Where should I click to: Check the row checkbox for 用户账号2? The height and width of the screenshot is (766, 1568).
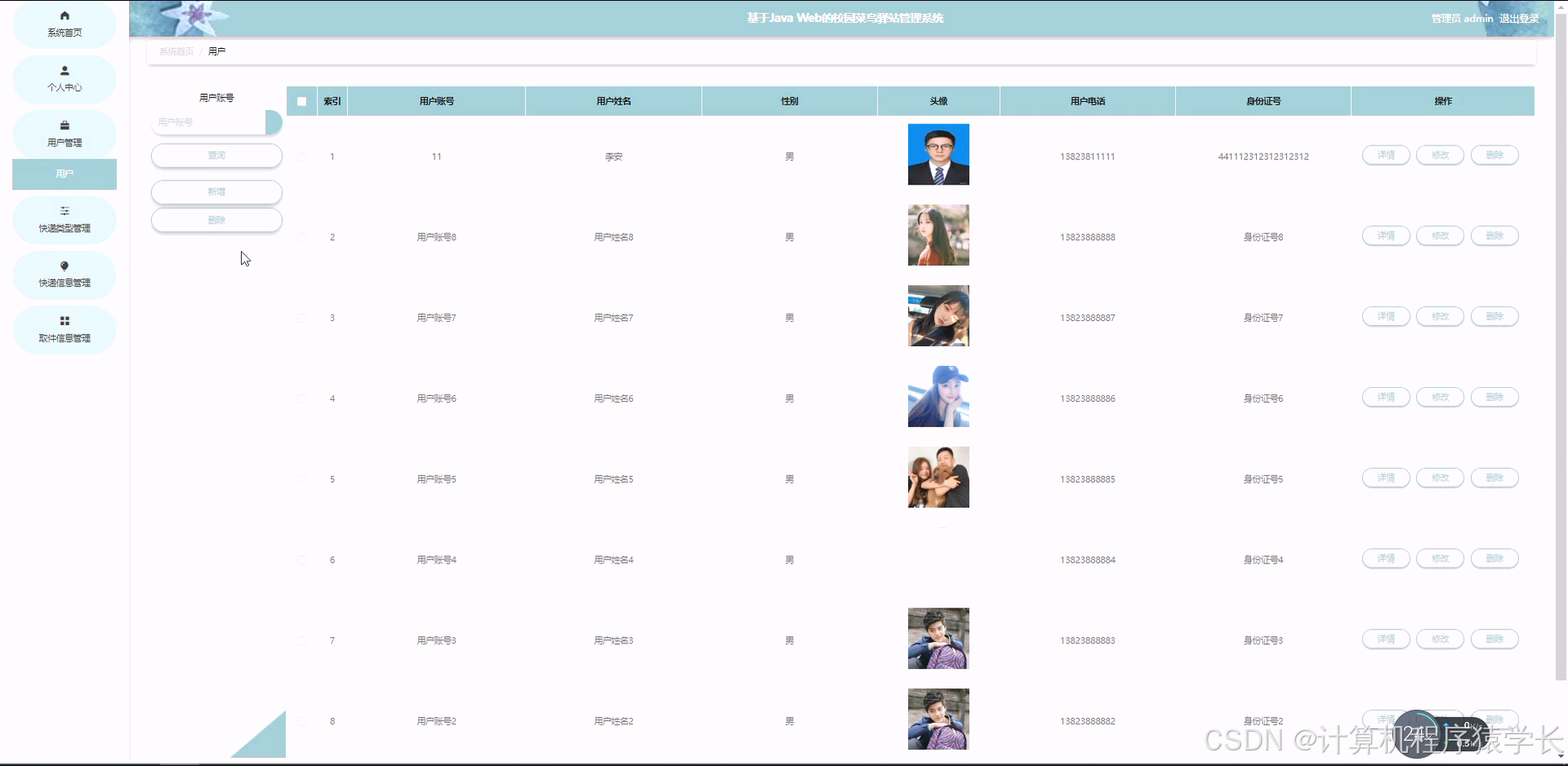coord(301,721)
